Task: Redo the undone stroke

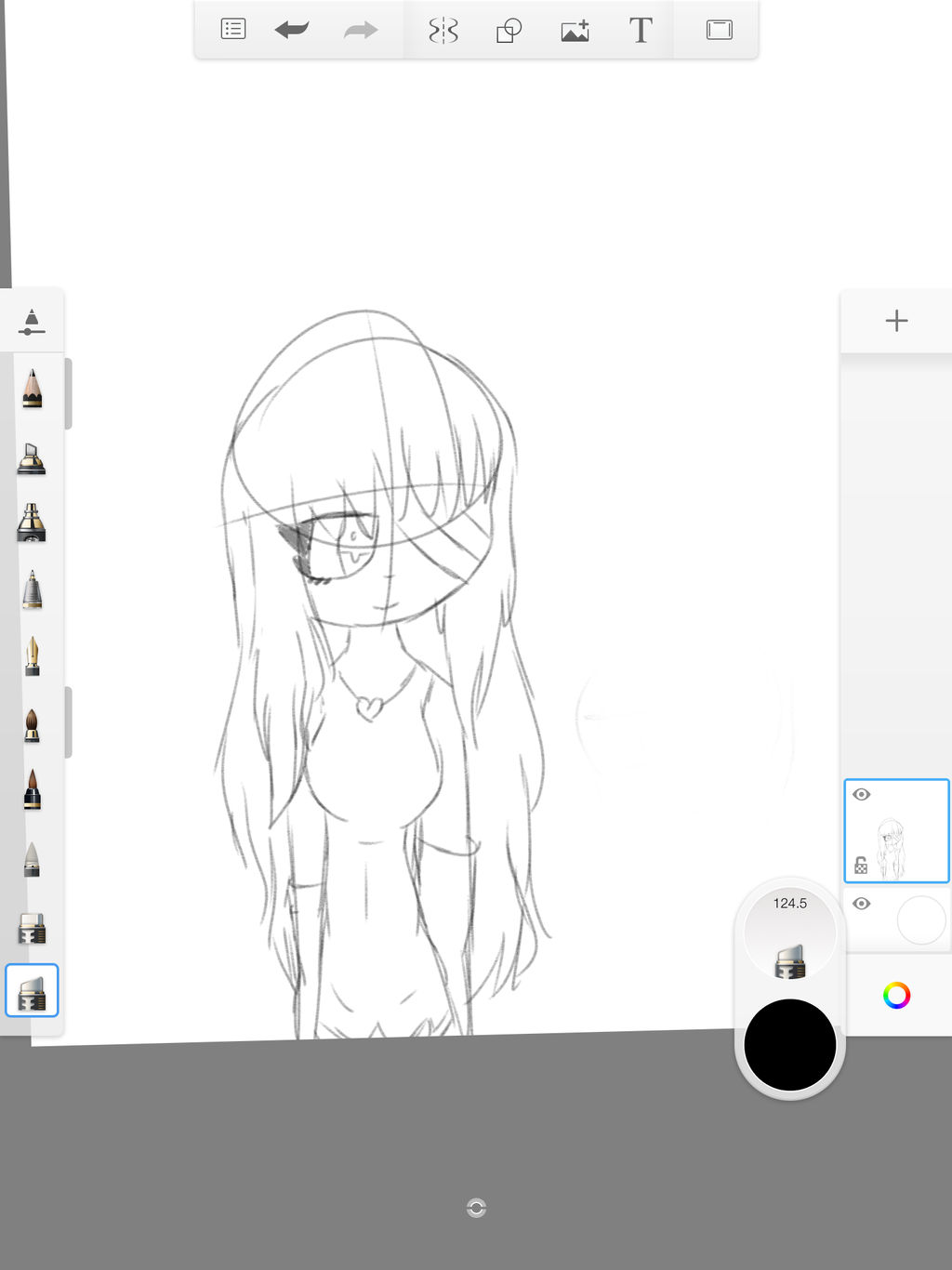Action: (x=361, y=30)
